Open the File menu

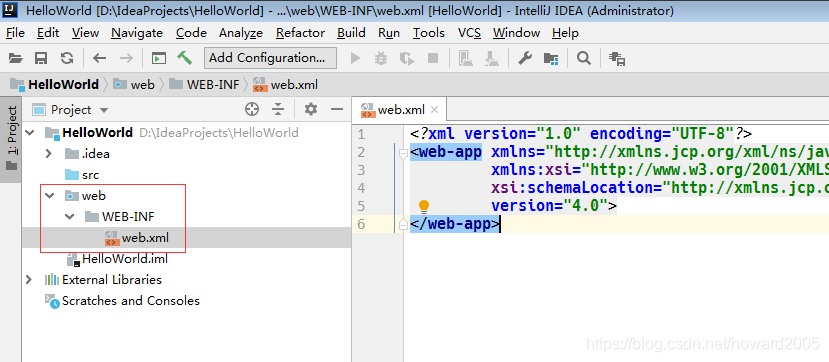tap(15, 33)
